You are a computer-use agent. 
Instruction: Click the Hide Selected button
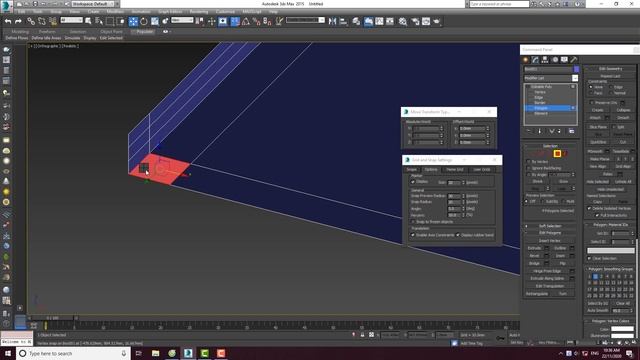click(598, 182)
